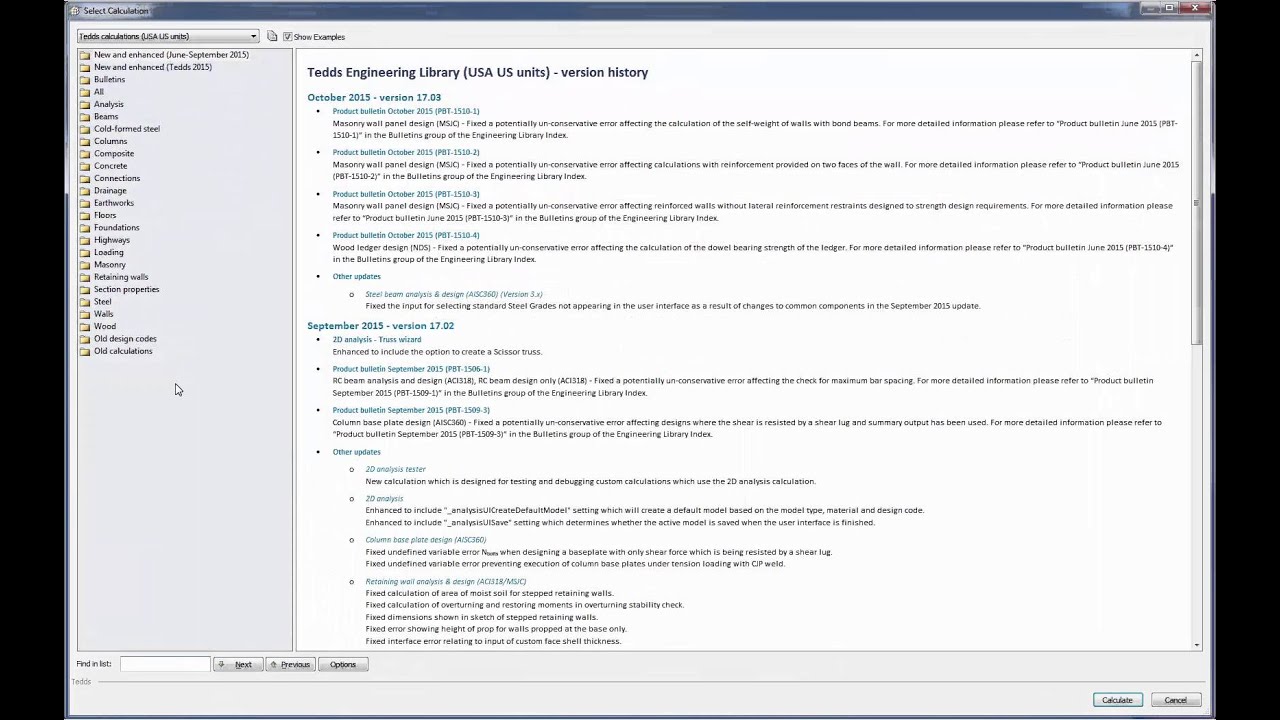The height and width of the screenshot is (720, 1280).
Task: Open the New and enhanced (June-September 2015) folder
Action: tap(171, 55)
